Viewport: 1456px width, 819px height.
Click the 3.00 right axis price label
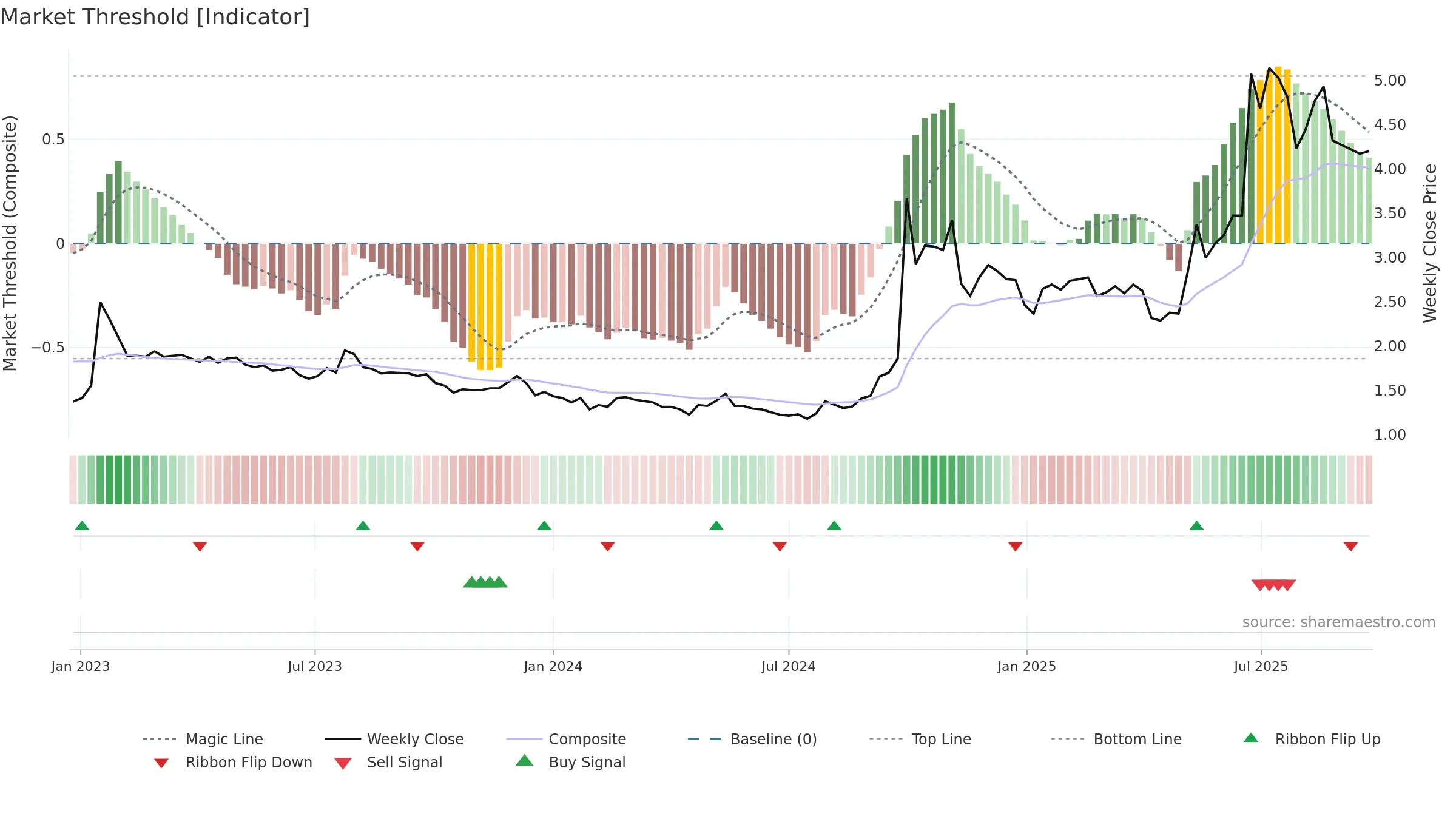pos(1390,258)
